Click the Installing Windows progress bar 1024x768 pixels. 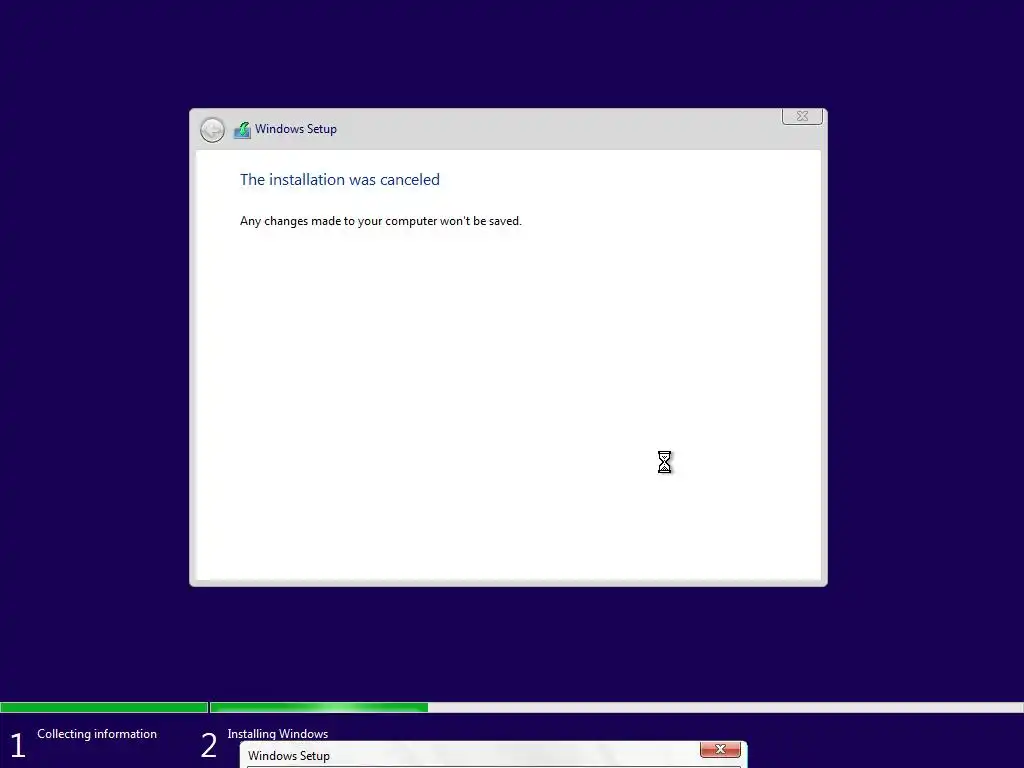616,707
